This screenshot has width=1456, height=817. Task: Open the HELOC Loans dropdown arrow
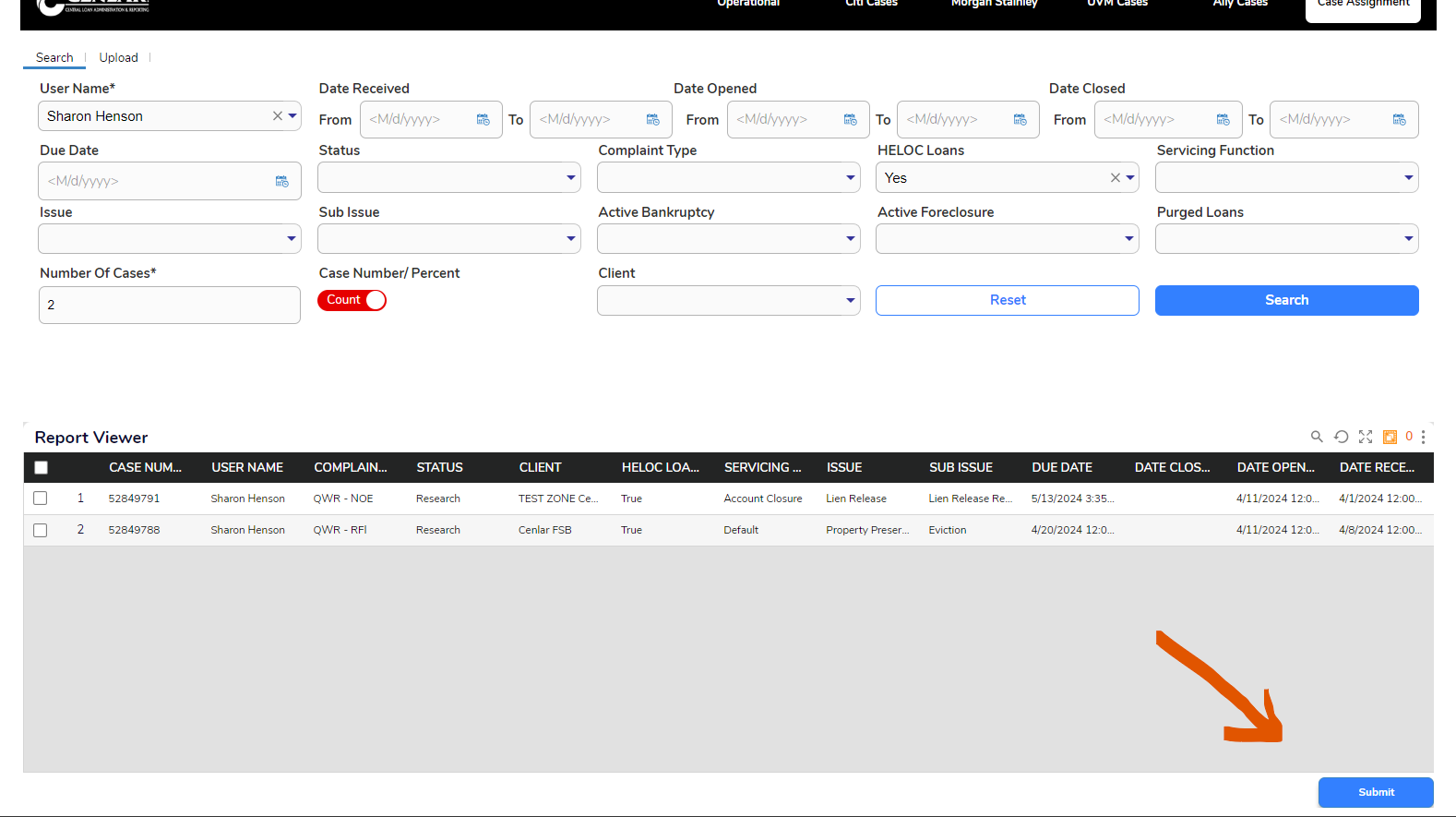pos(1130,178)
